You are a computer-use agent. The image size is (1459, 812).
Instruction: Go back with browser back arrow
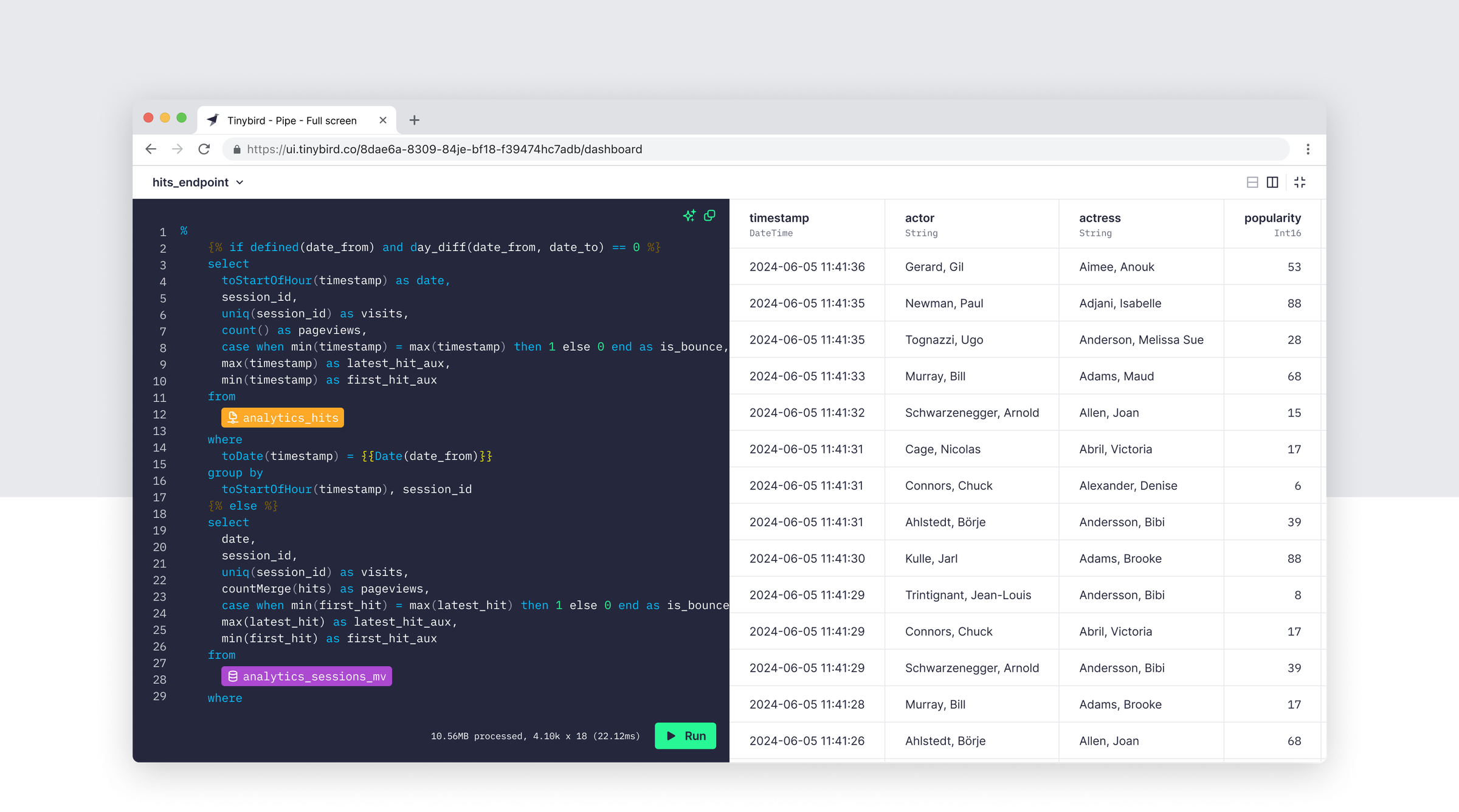(151, 150)
